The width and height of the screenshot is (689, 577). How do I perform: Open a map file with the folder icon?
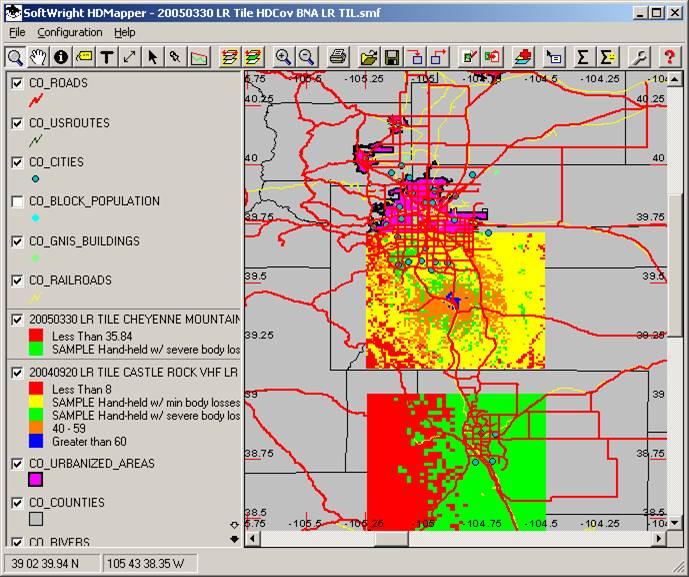pos(368,57)
